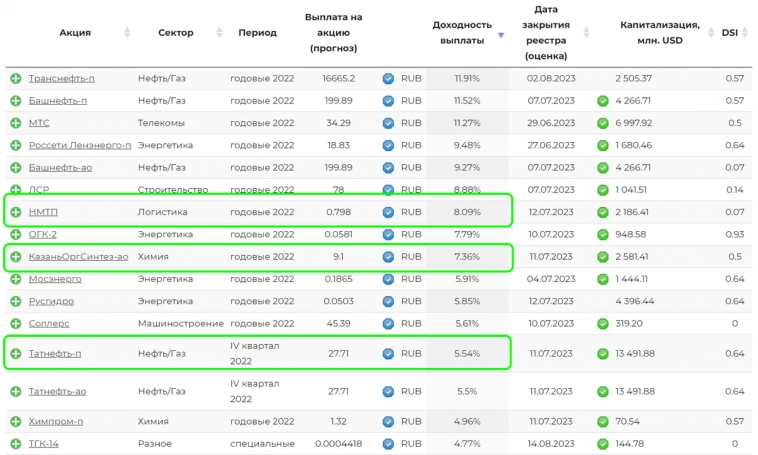The width and height of the screenshot is (758, 455).
Task: Open the Татнефть-п stock link
Action: point(55,353)
